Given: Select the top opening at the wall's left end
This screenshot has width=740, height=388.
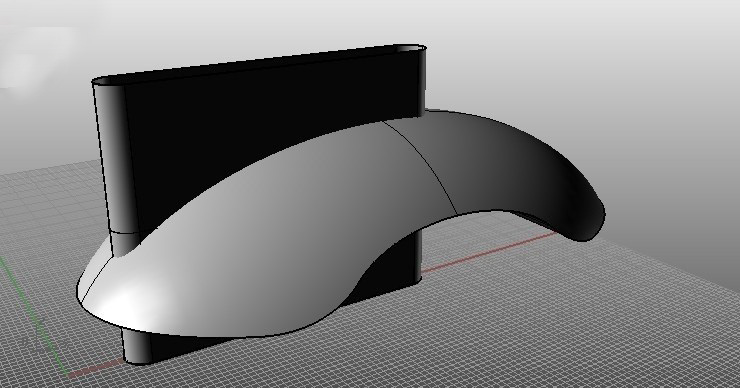Looking at the screenshot, I should pyautogui.click(x=109, y=81).
